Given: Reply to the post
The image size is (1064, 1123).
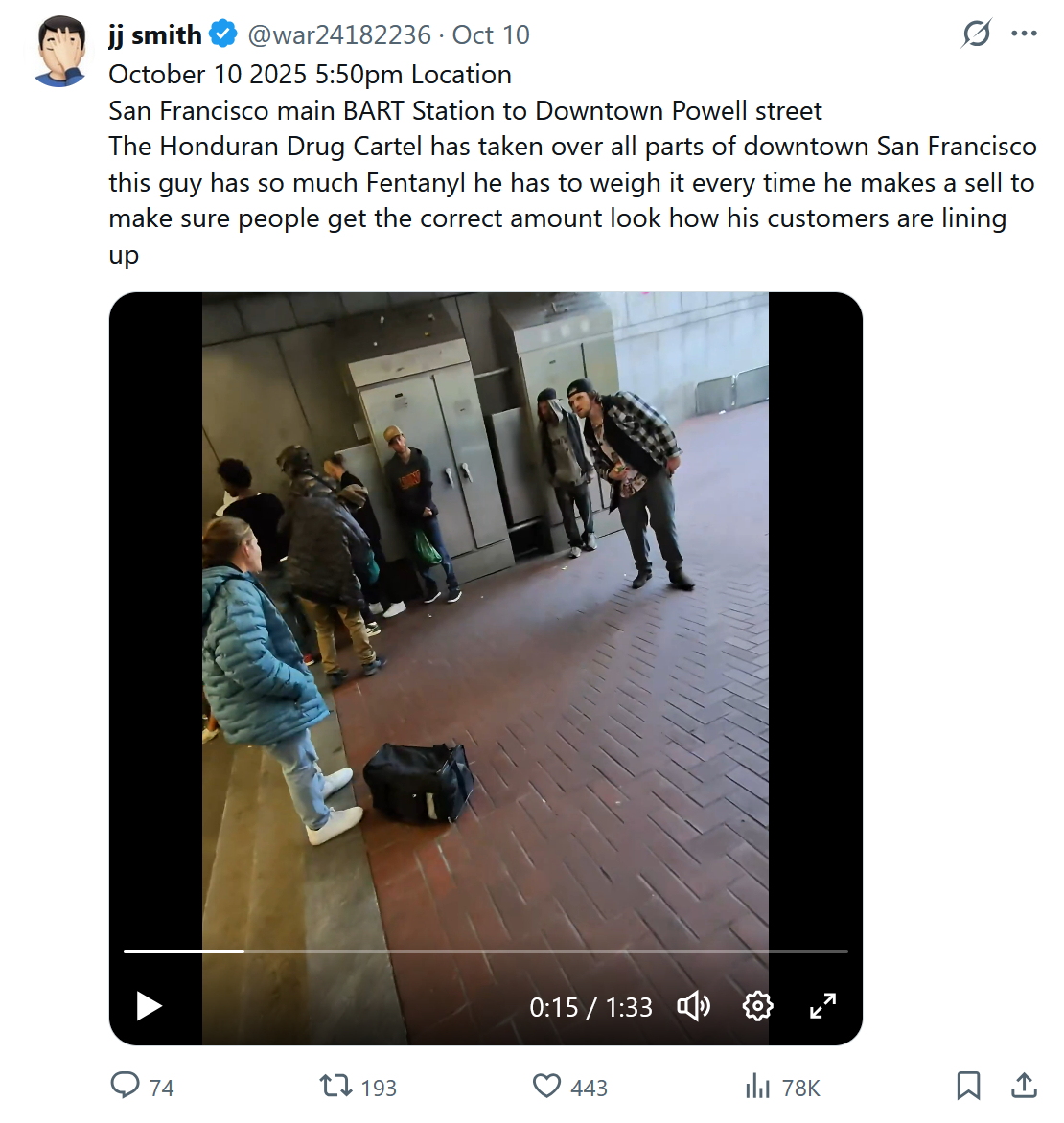Looking at the screenshot, I should [126, 1086].
